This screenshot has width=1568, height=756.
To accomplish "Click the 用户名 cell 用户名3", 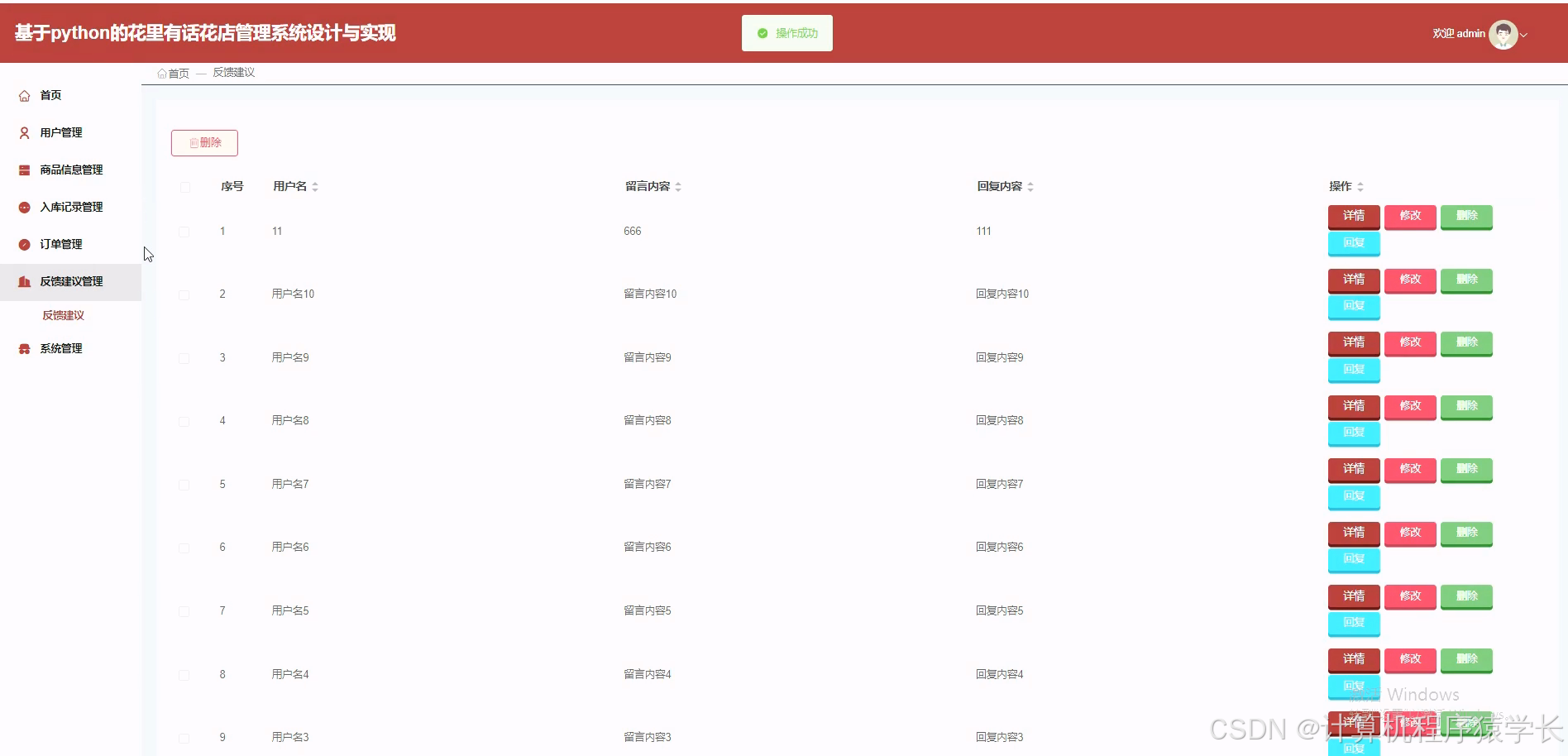I will click(x=290, y=738).
